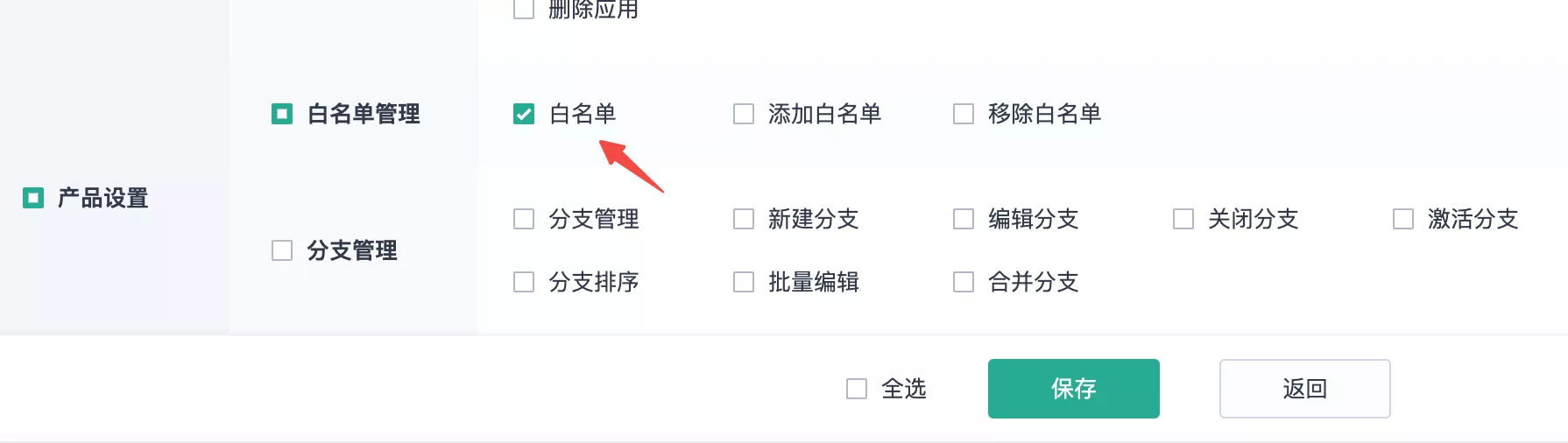Enable the 新建分支 permission

[744, 219]
